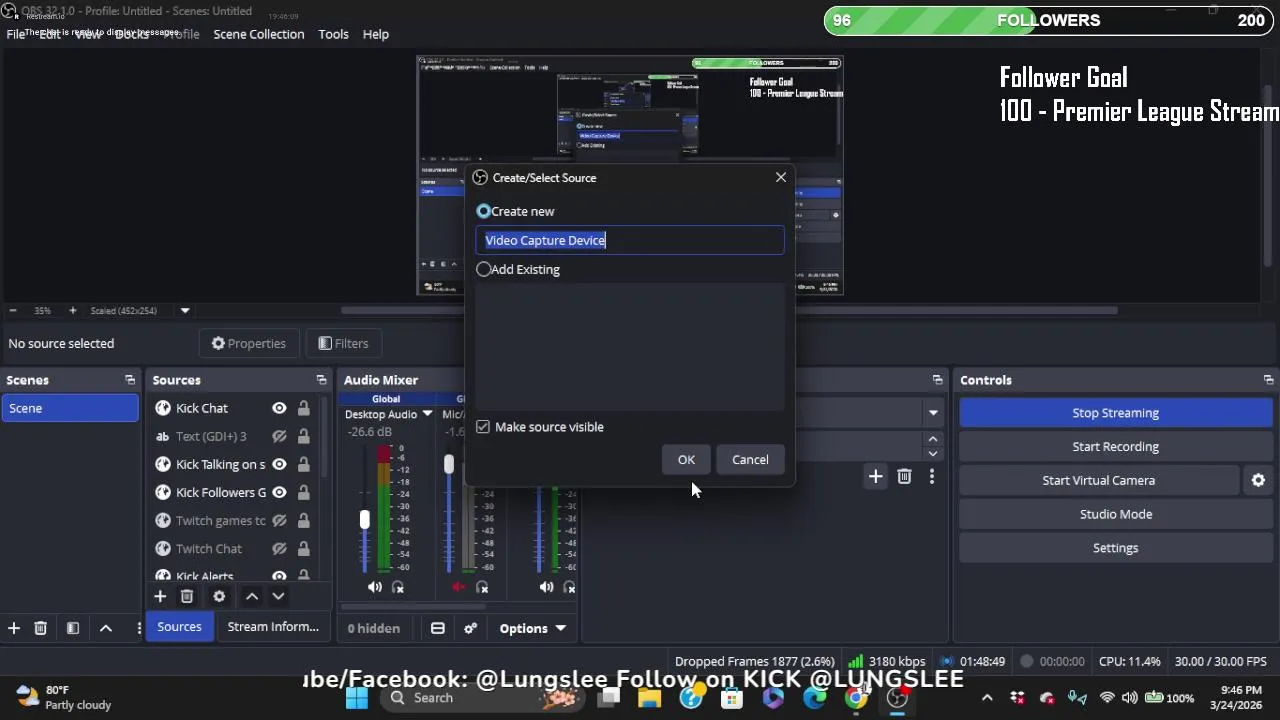Open transition three-dot properties menu
This screenshot has height=720, width=1280.
pos(931,477)
